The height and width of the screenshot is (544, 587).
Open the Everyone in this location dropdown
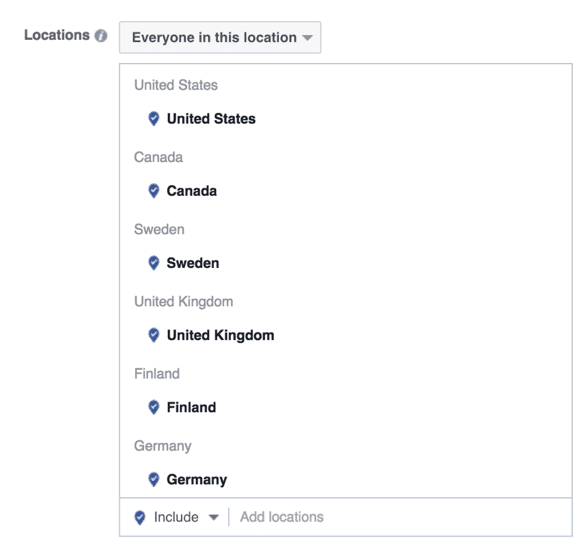point(220,37)
